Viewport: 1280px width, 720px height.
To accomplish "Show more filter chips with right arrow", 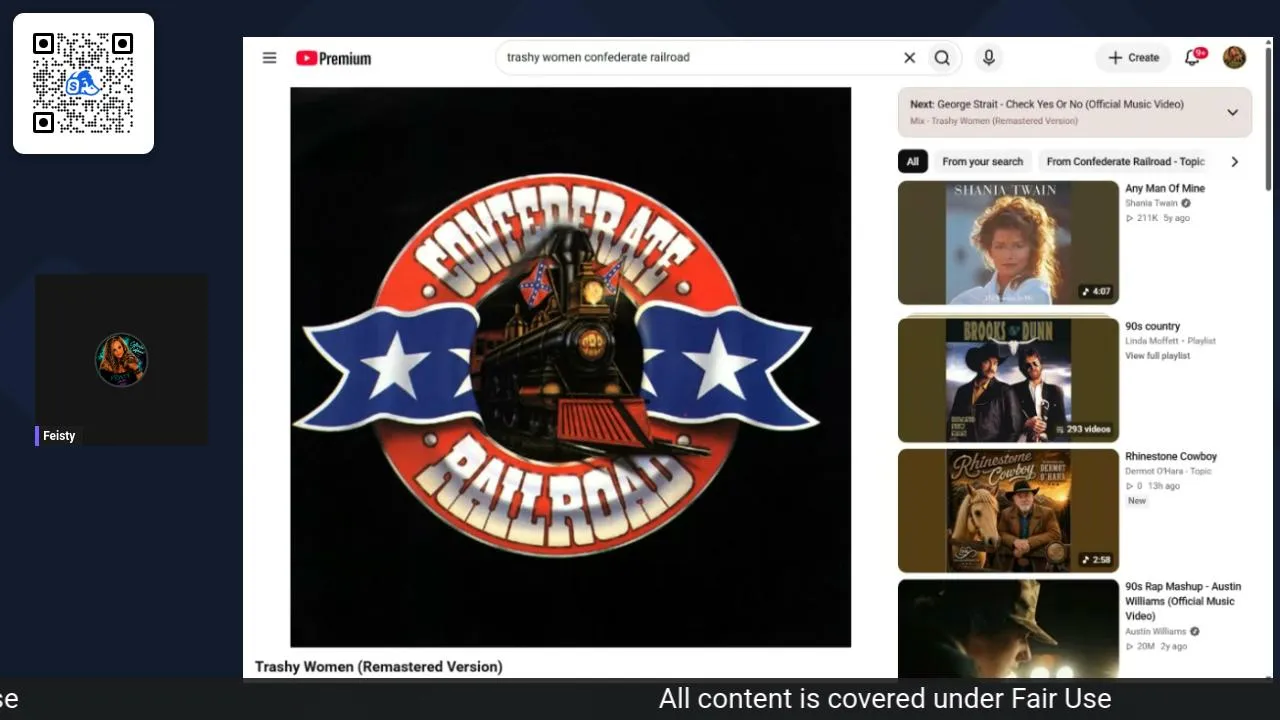I will [x=1234, y=161].
